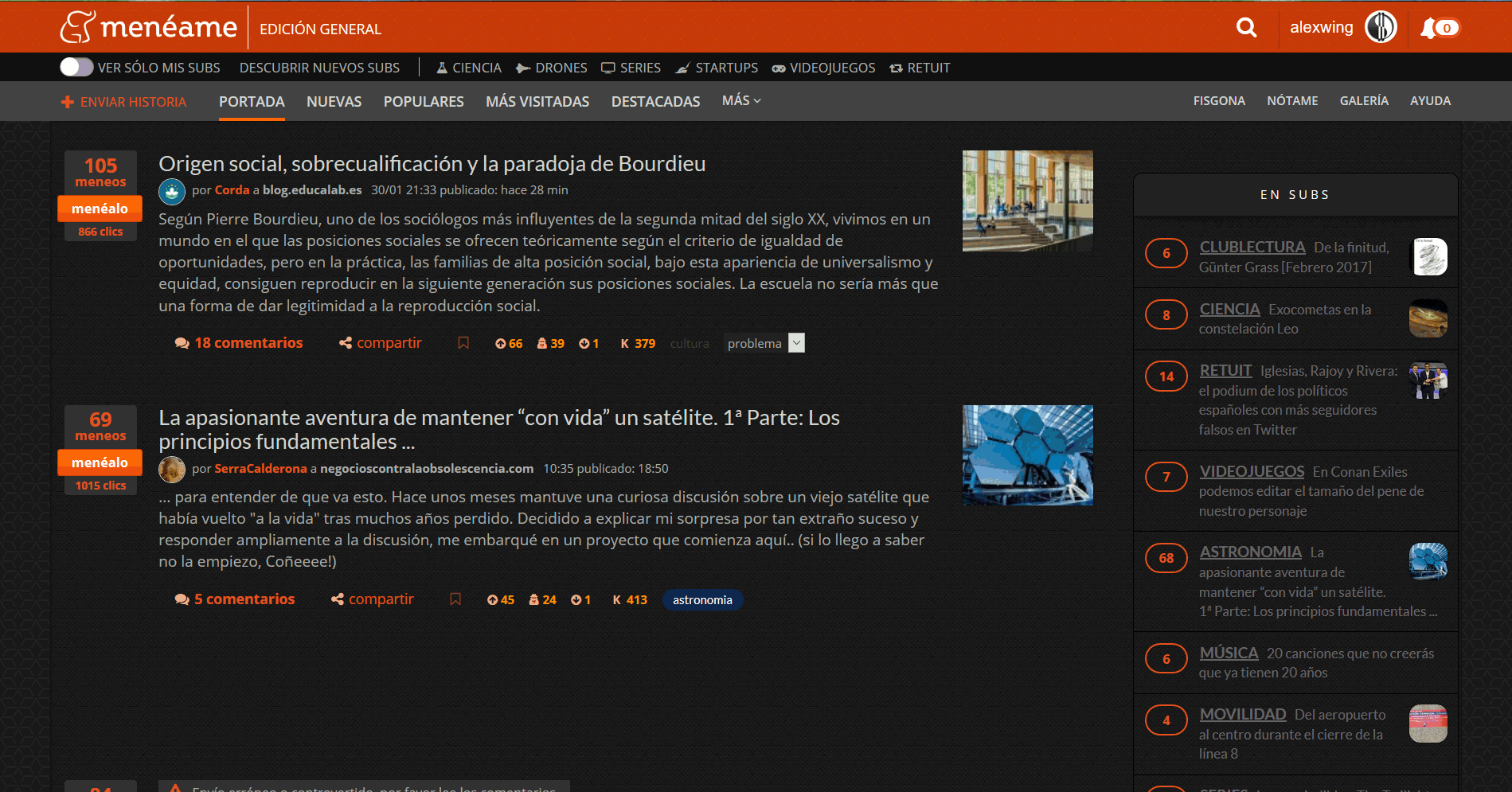Open the Retuit sub link
Viewport: 1512px width, 792px height.
[x=920, y=68]
